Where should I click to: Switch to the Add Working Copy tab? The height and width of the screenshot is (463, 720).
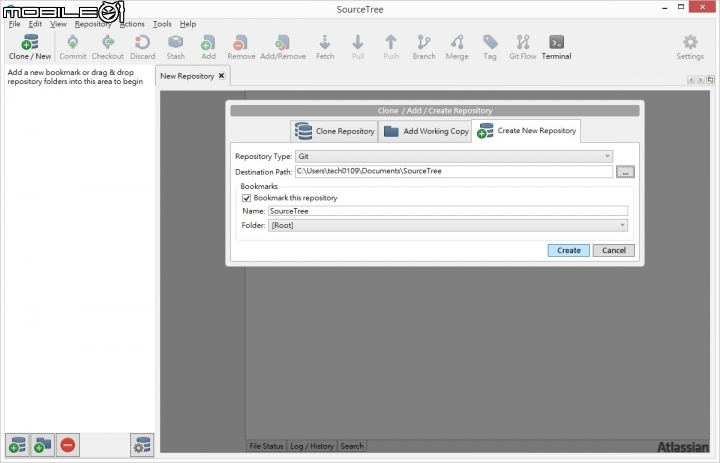425,131
